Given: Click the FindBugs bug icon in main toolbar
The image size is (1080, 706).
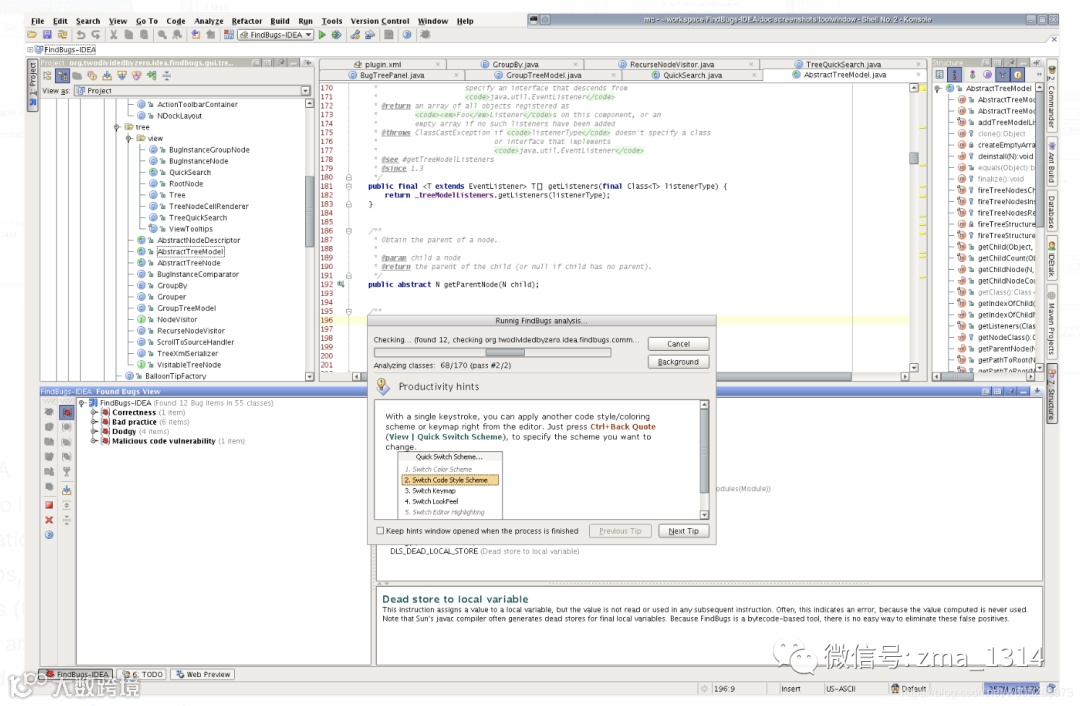Looking at the screenshot, I should 425,34.
